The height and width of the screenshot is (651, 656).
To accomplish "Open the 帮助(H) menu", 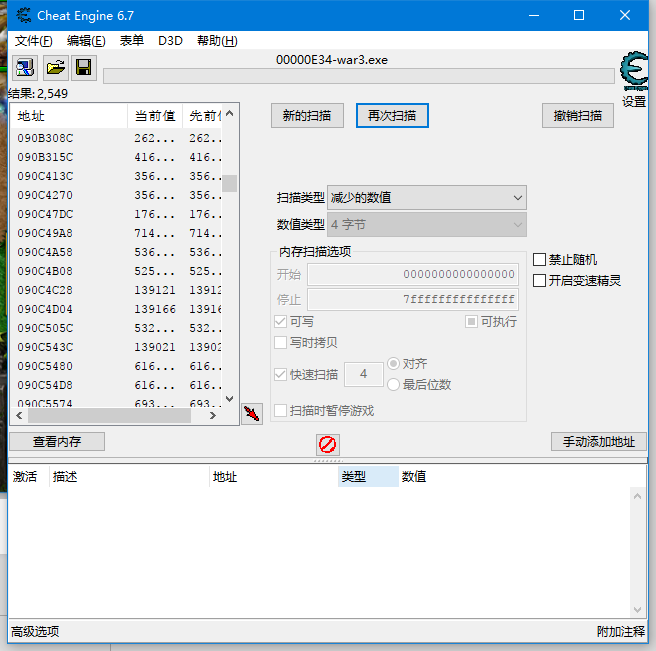I will 218,41.
